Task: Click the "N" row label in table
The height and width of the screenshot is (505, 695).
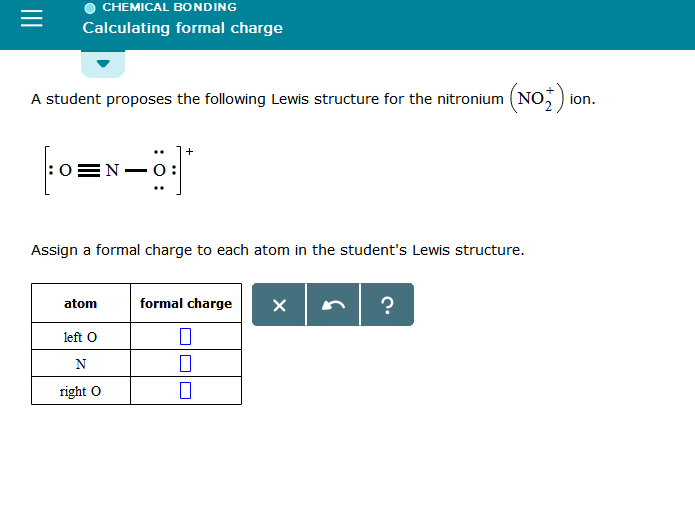Action: coord(81,363)
